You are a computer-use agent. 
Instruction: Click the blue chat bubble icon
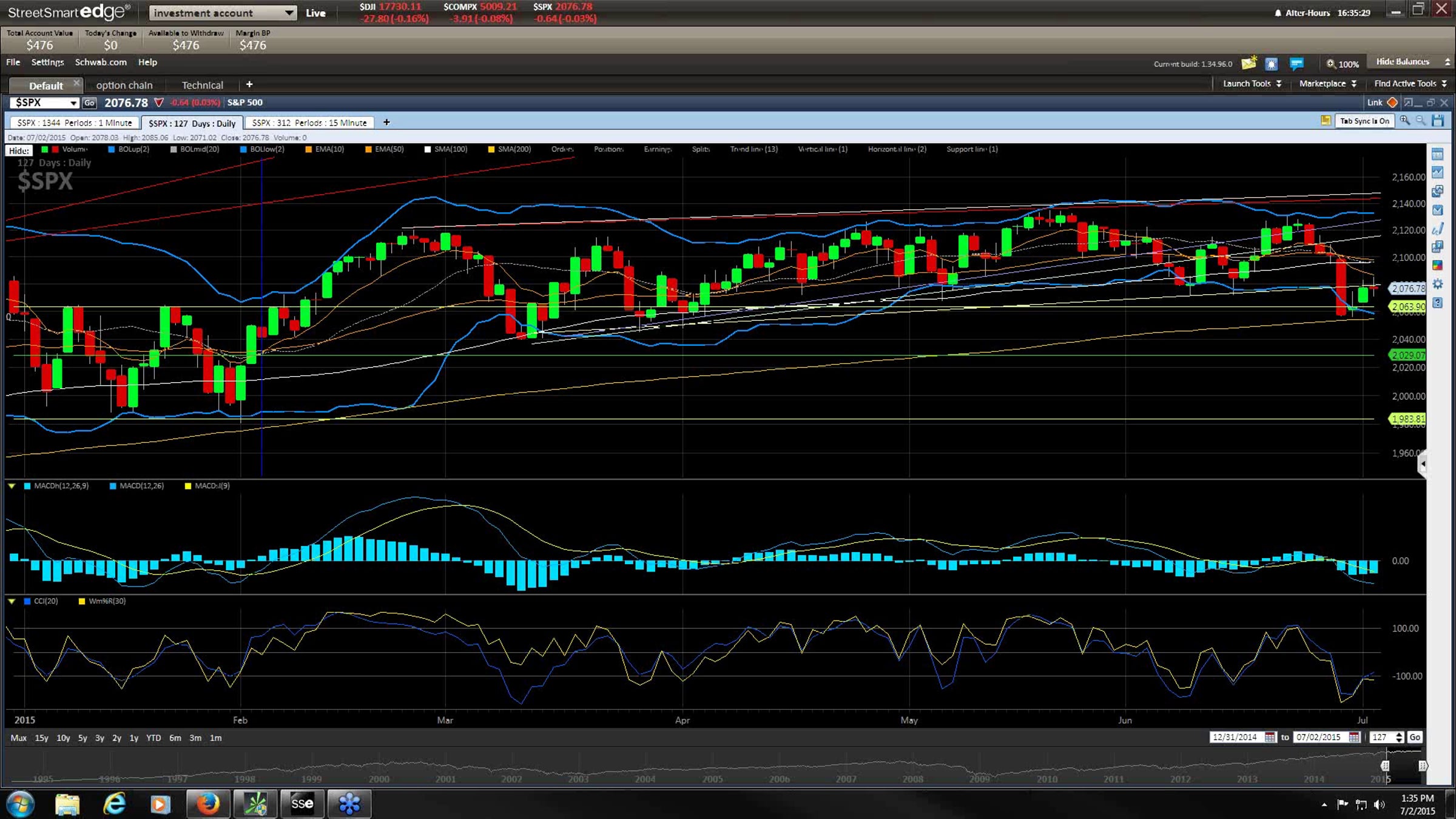[x=1296, y=63]
